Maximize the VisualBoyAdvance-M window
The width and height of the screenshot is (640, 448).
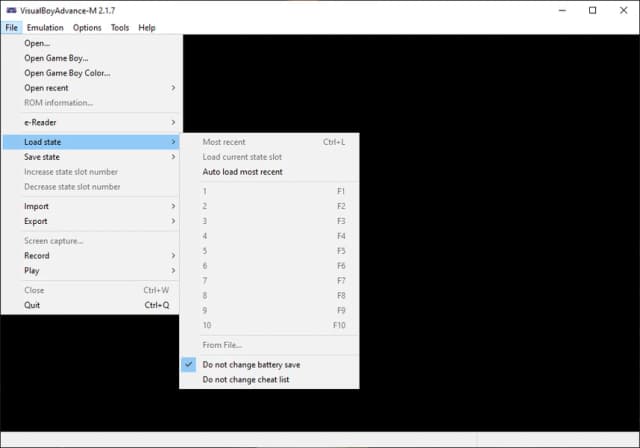pos(593,11)
